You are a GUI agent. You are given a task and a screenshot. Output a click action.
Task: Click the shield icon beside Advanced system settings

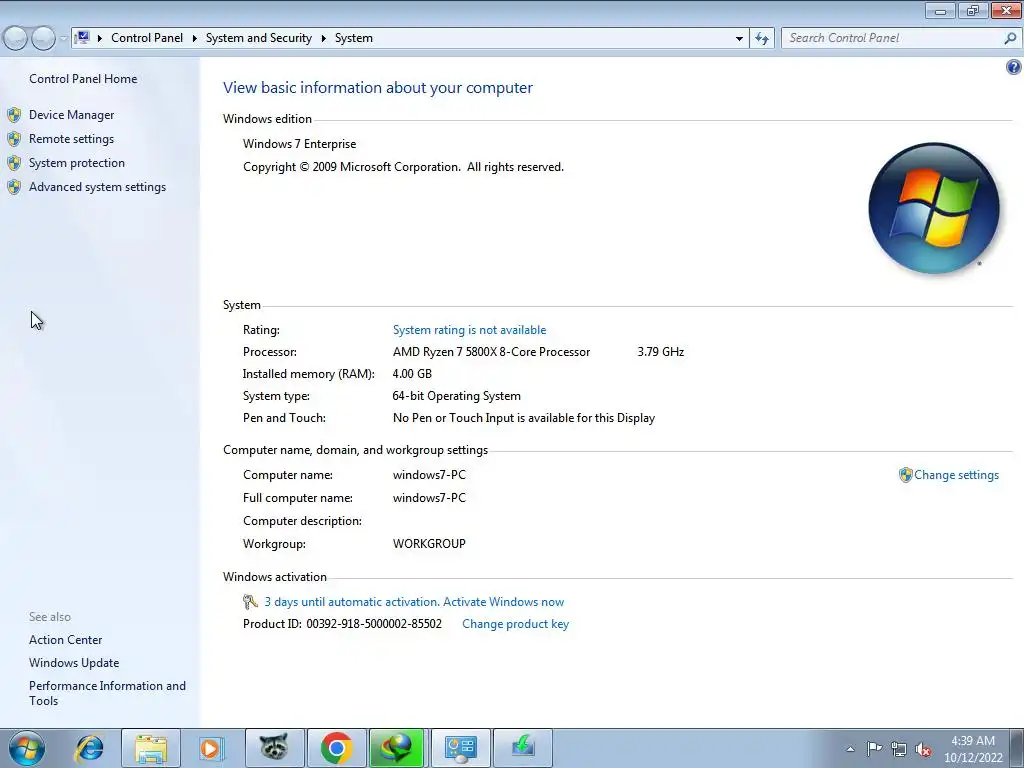pos(14,187)
